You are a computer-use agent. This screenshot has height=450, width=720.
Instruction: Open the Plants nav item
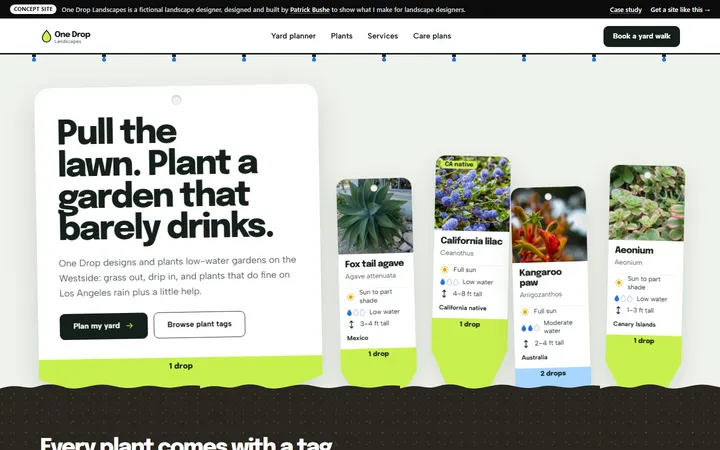tap(342, 36)
